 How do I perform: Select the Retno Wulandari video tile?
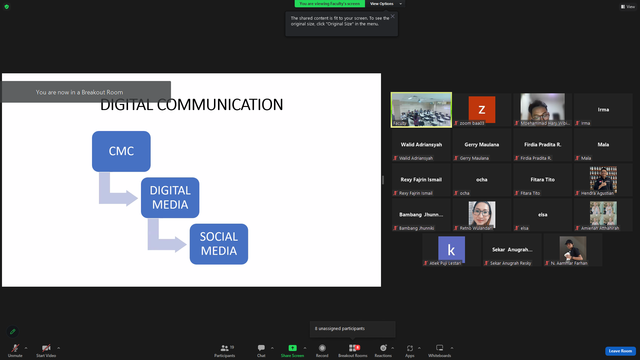click(482, 215)
